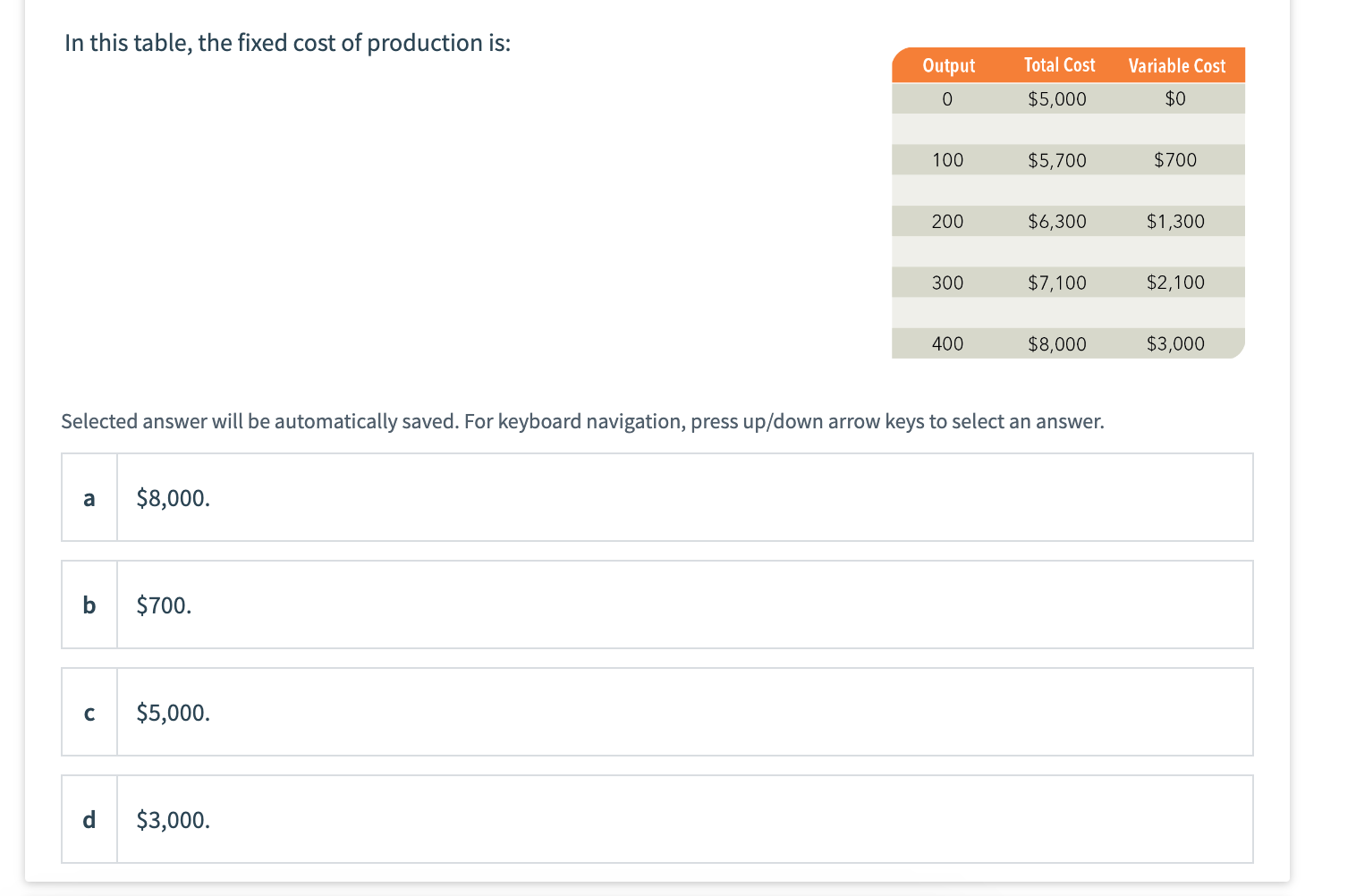Click the row for output 400
The width and height of the screenshot is (1356, 896).
[947, 343]
